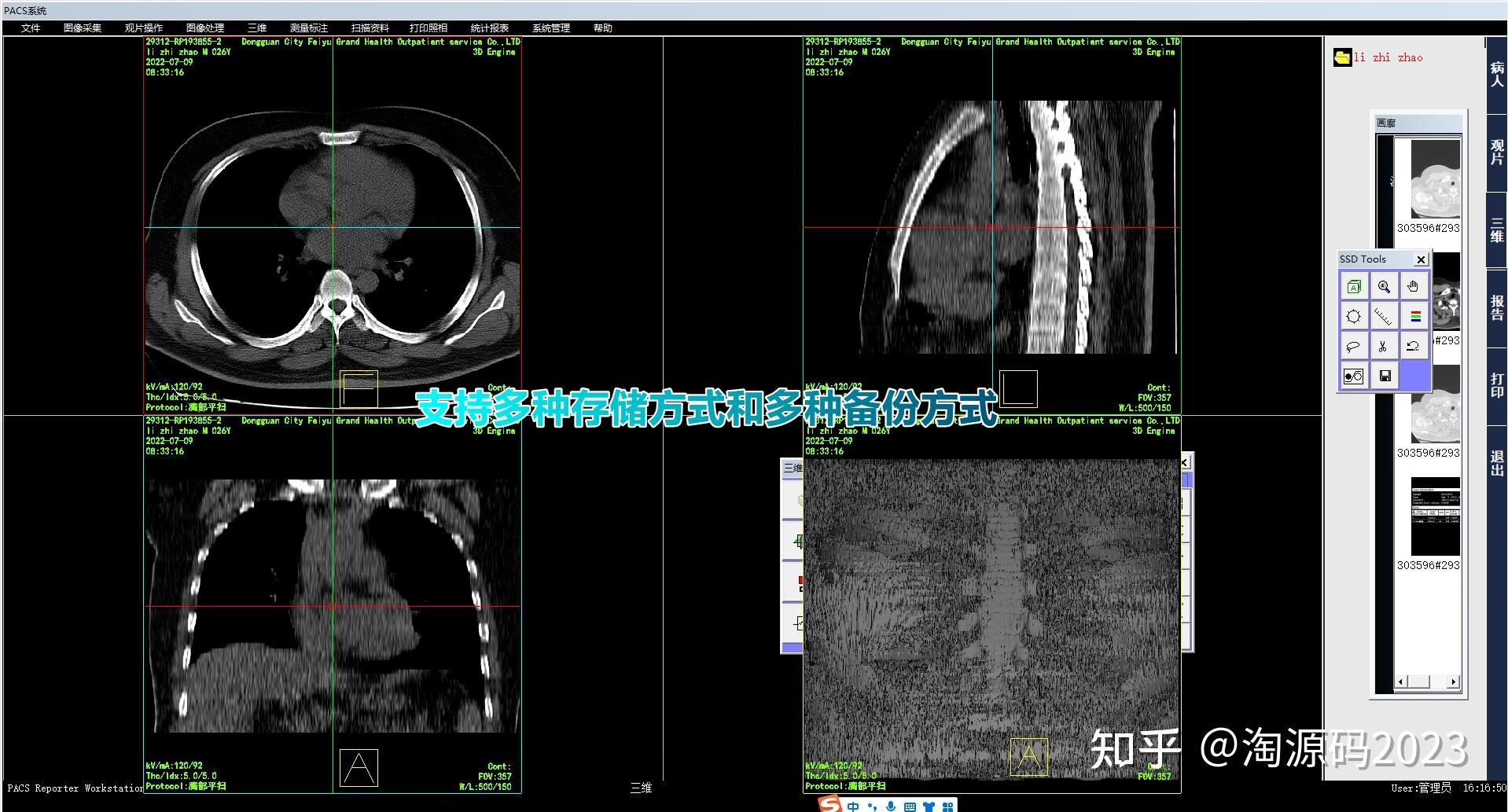
Task: Close the SSD Tools floating panel
Action: pyautogui.click(x=1421, y=259)
